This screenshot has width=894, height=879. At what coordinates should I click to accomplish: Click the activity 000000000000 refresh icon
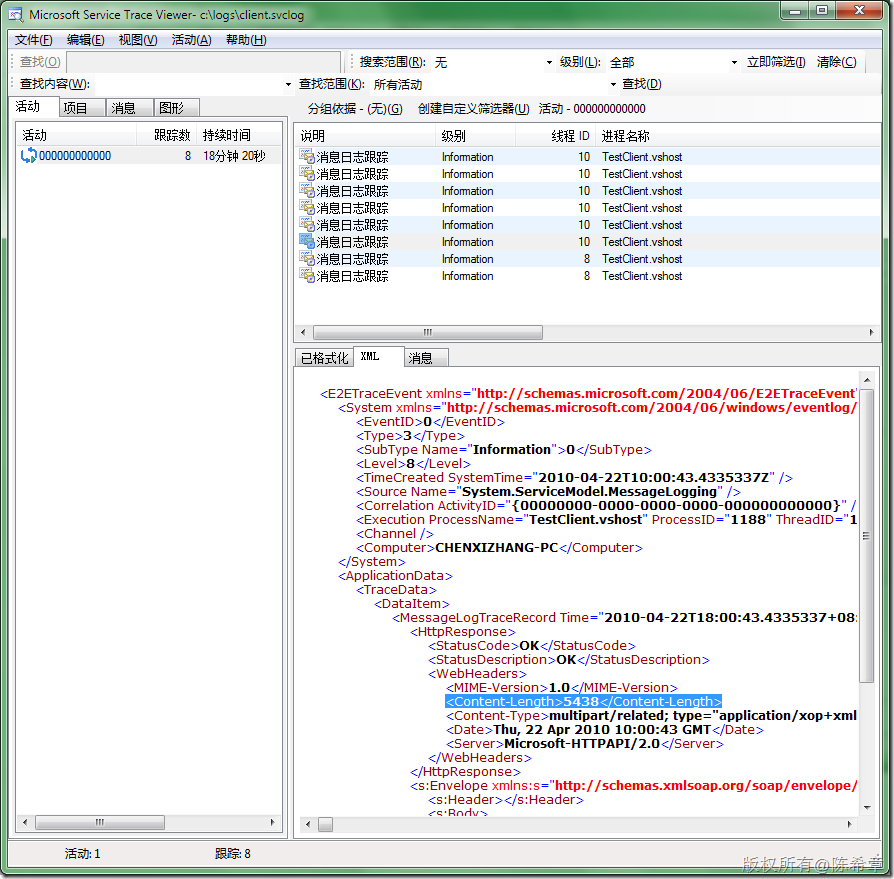29,156
